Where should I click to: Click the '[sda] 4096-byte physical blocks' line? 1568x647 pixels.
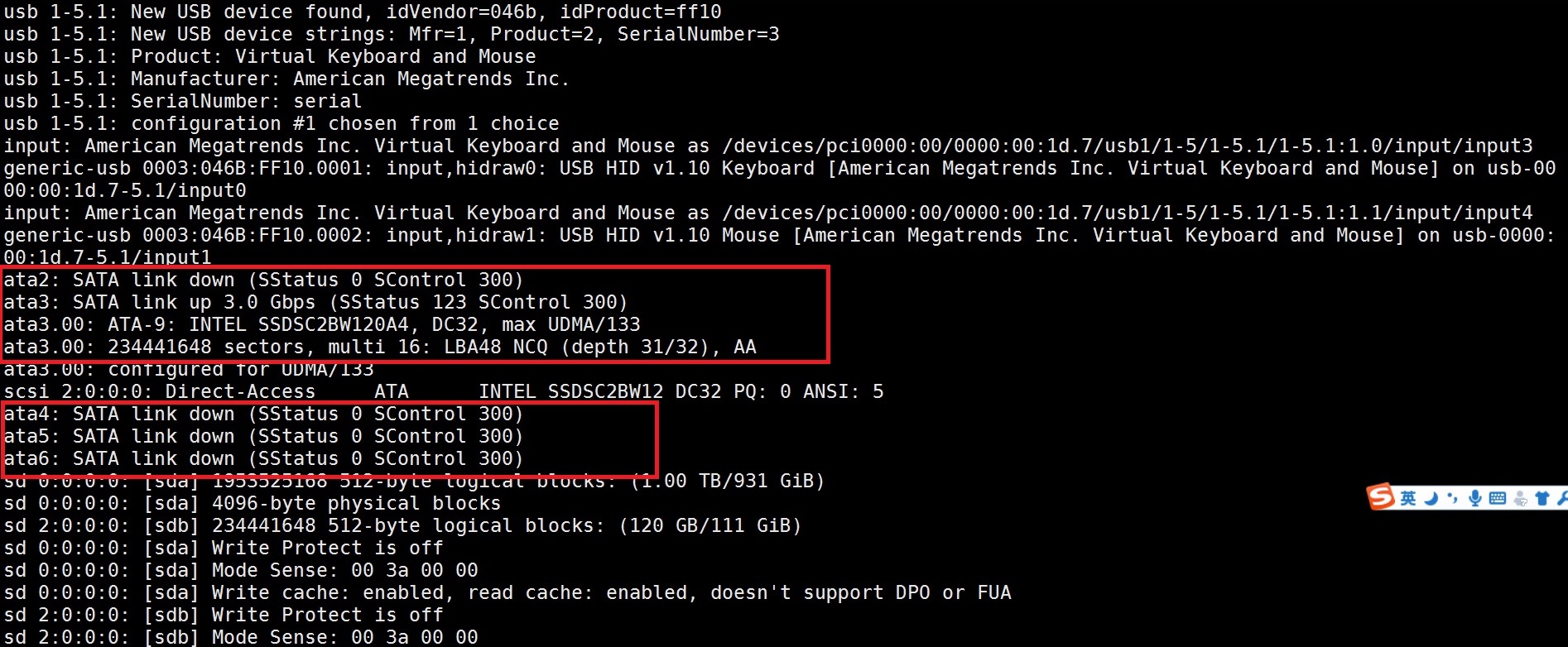253,503
